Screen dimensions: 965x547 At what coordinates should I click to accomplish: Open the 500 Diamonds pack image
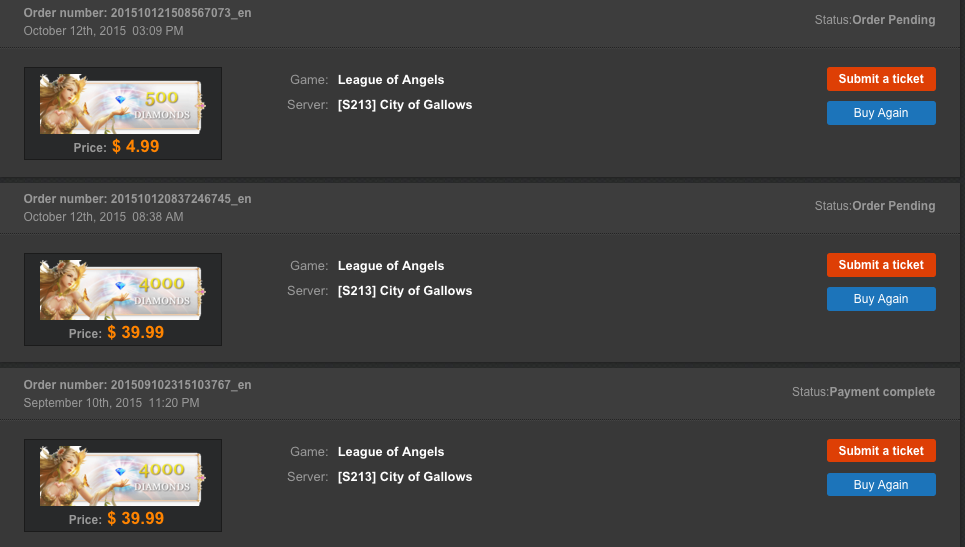click(122, 104)
